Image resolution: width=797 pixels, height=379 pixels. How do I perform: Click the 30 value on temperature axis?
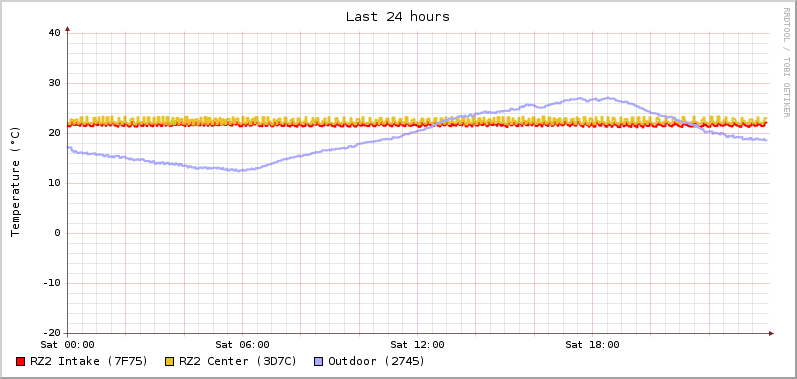[x=54, y=83]
